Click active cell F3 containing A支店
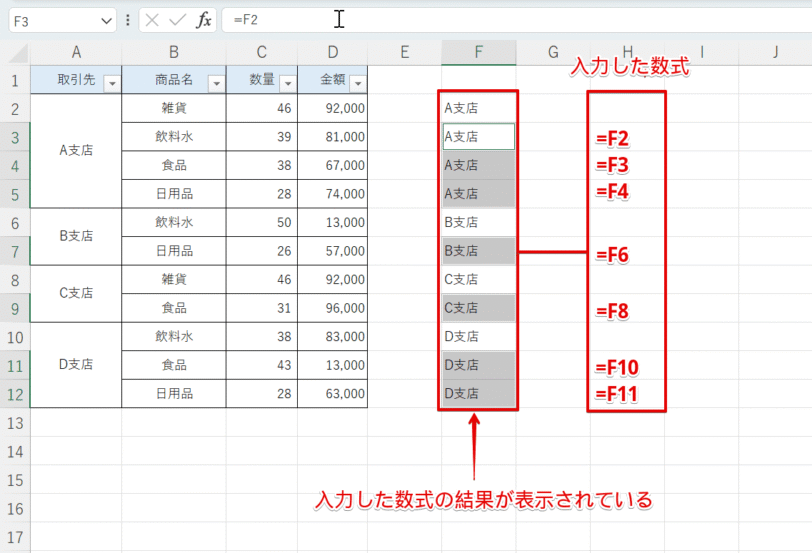The height and width of the screenshot is (553, 812). pos(479,137)
